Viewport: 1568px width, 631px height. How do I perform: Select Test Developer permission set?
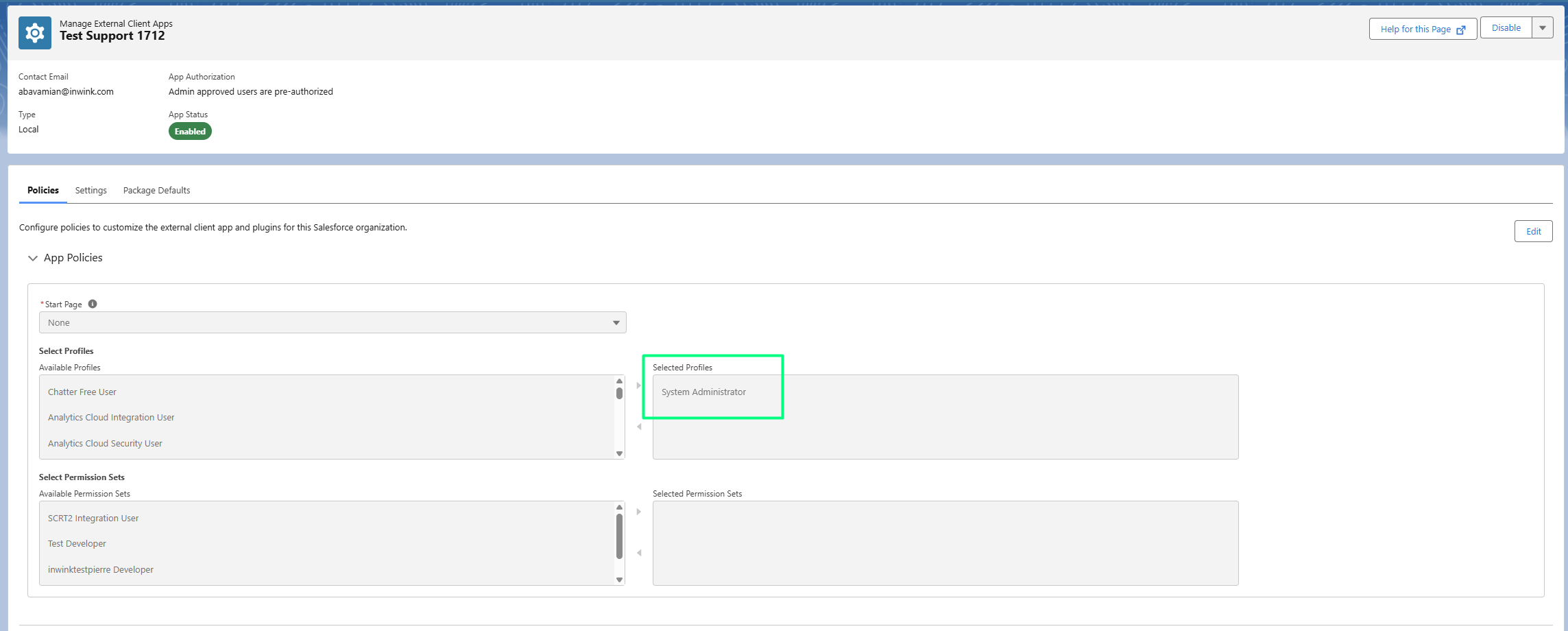[77, 544]
